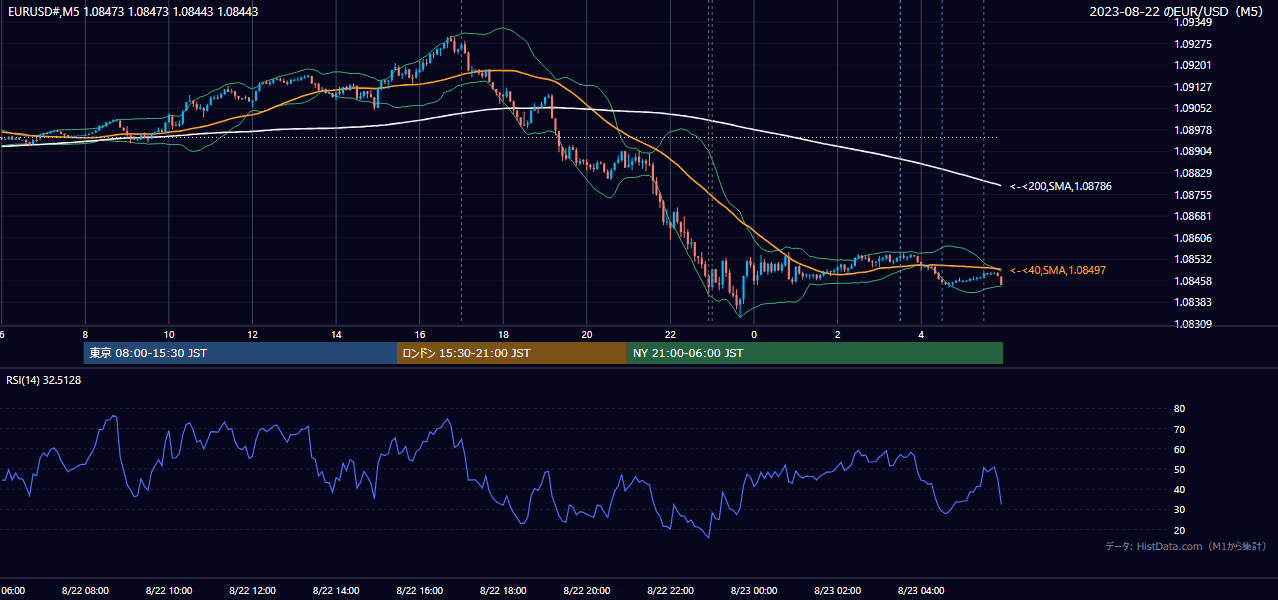Click price axis label 1.09201
This screenshot has height=600, width=1278.
(x=1193, y=65)
